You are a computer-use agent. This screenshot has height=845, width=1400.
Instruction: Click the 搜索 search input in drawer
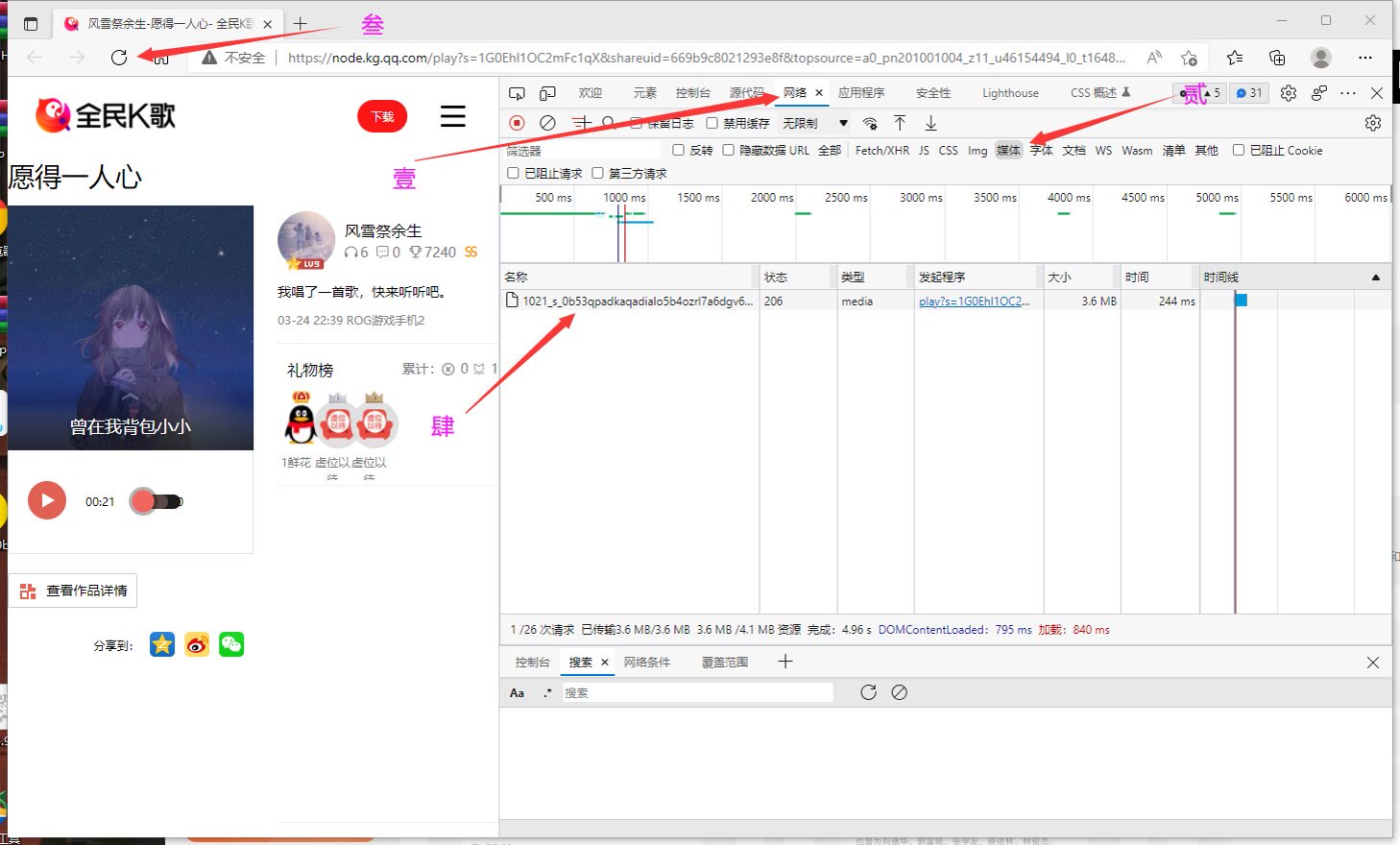[x=696, y=692]
